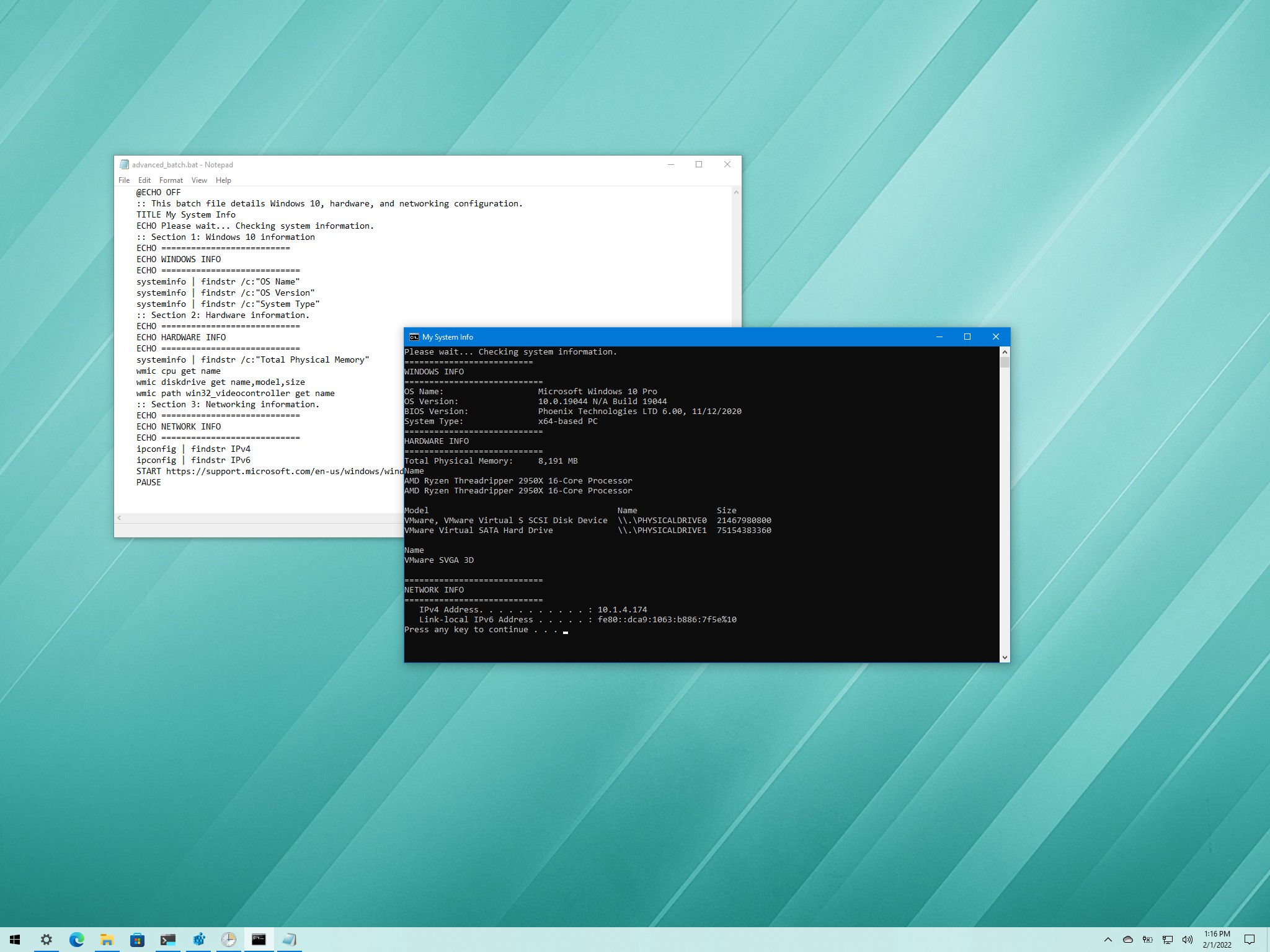Open OneDrive cloud tray icon

1128,940
